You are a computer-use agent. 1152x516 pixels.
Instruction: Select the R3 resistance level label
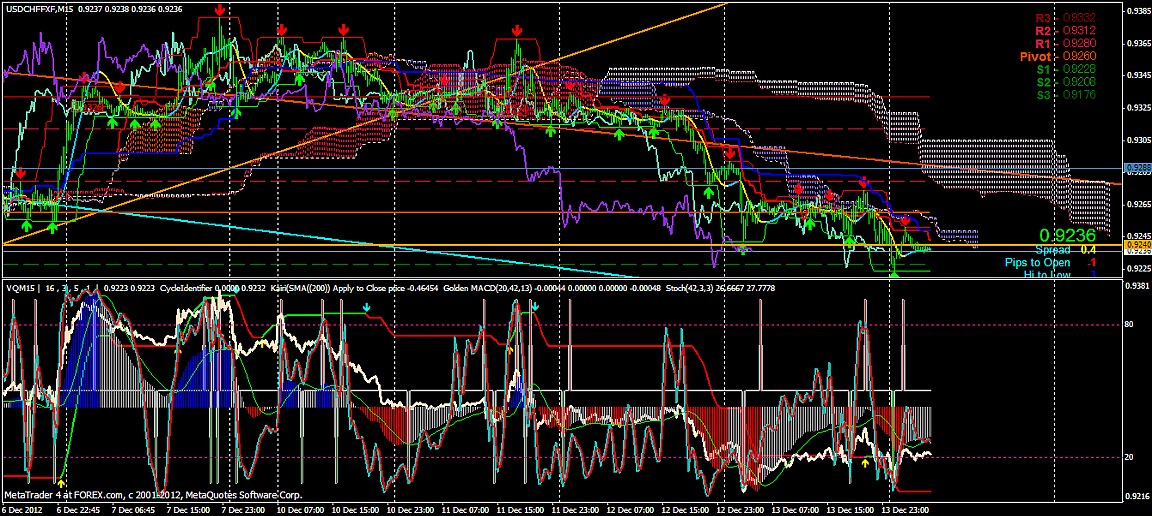(1043, 18)
